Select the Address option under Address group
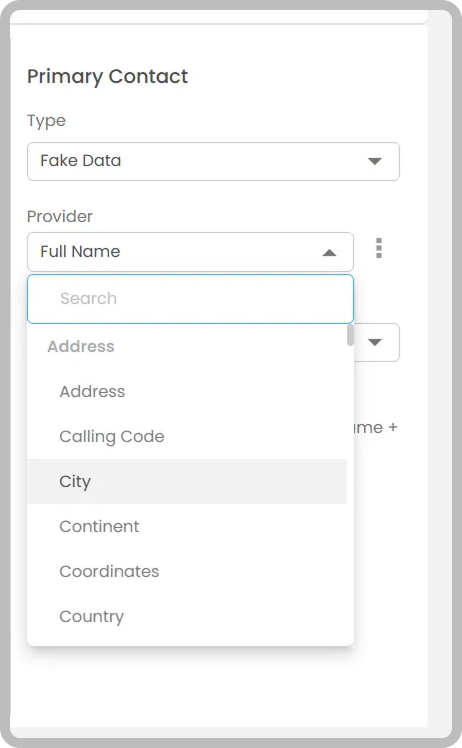 [x=187, y=391]
